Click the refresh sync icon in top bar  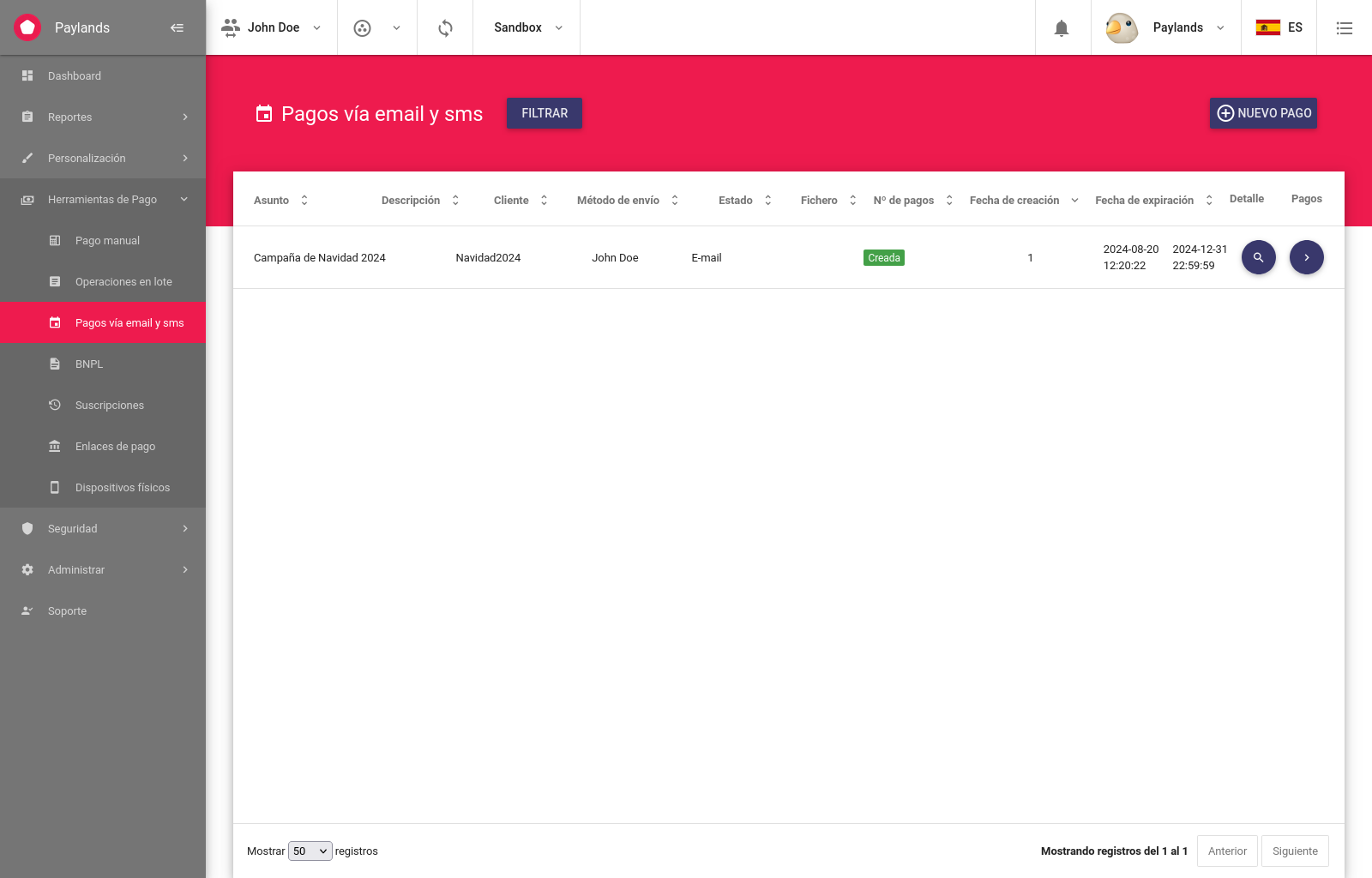coord(445,27)
